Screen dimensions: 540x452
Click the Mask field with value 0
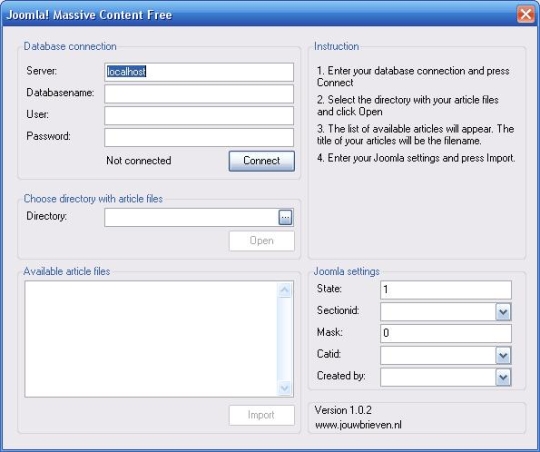[x=446, y=333]
